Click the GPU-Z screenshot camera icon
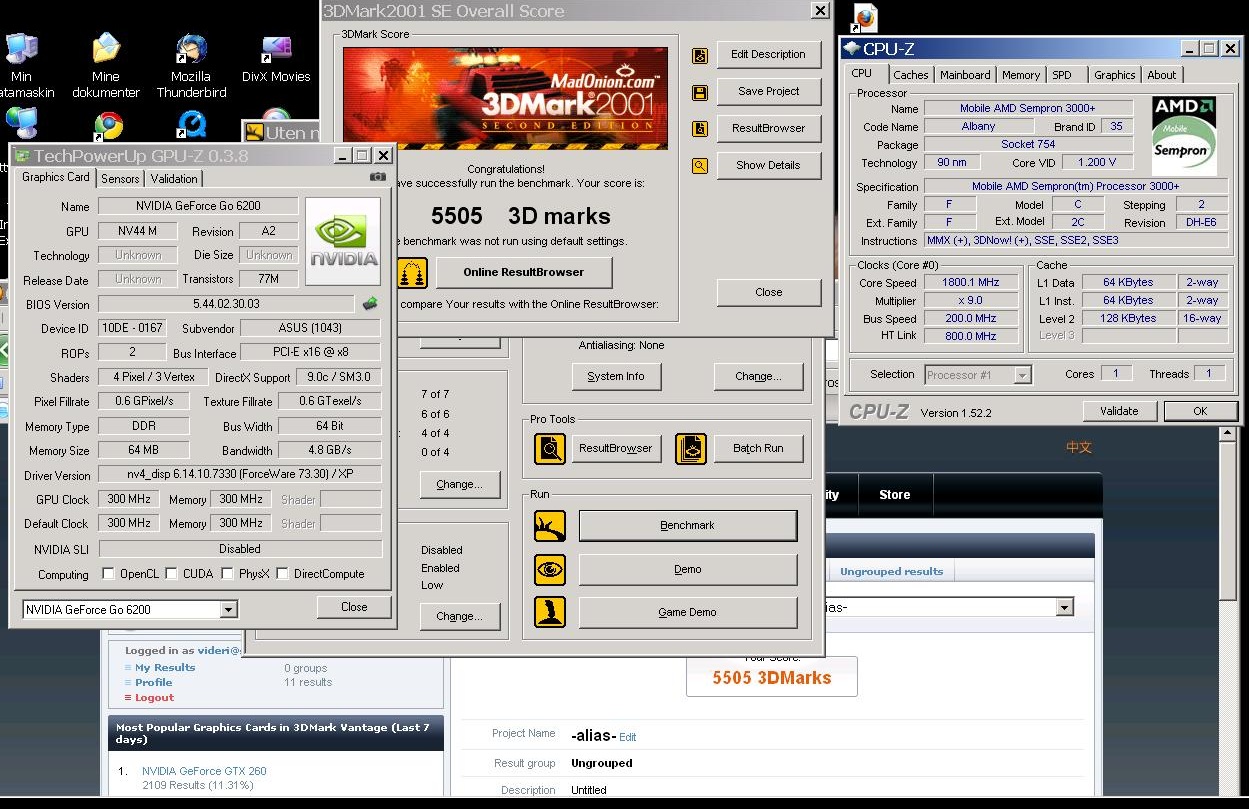 pos(377,177)
